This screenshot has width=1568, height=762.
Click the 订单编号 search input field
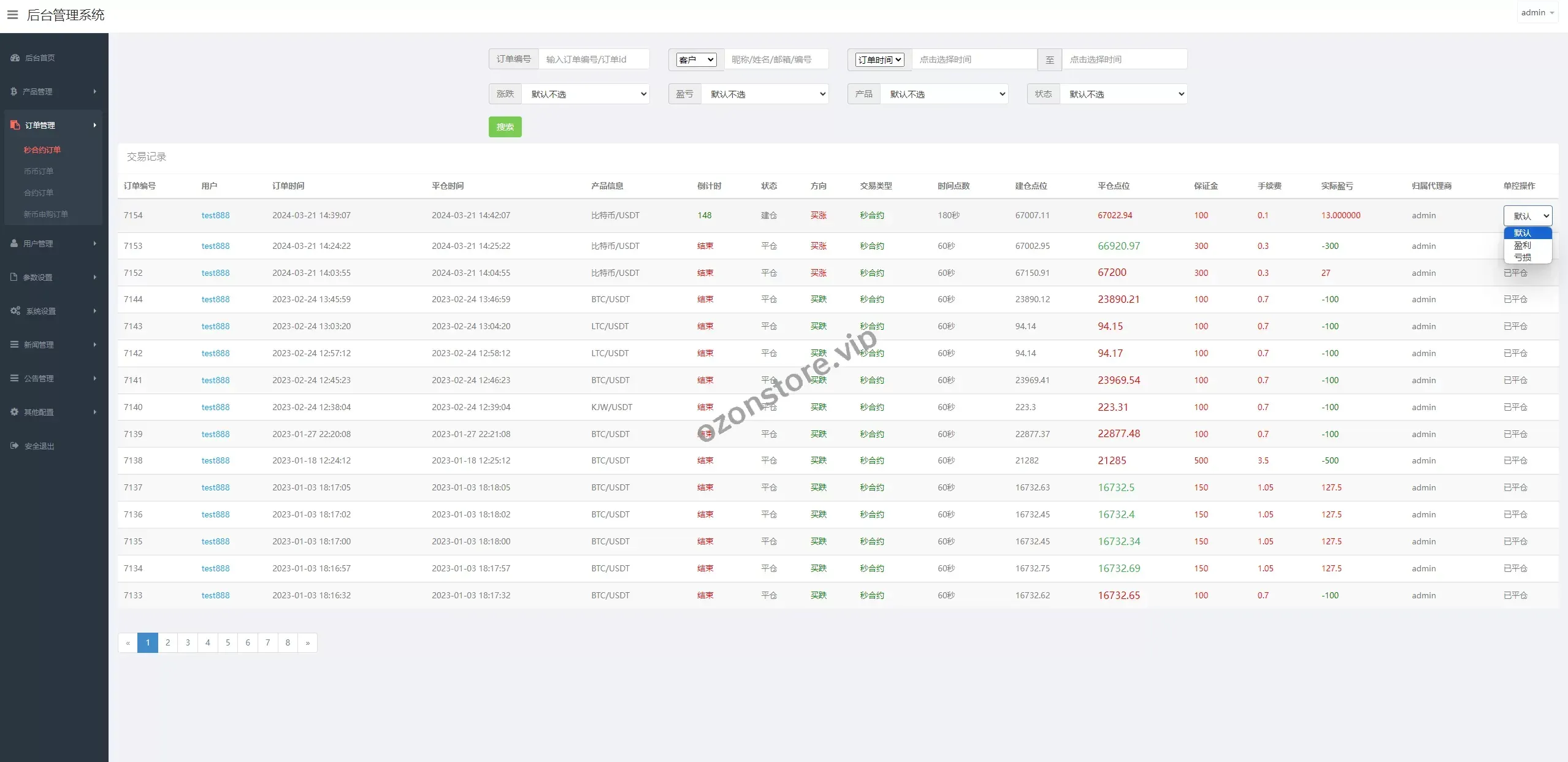593,59
